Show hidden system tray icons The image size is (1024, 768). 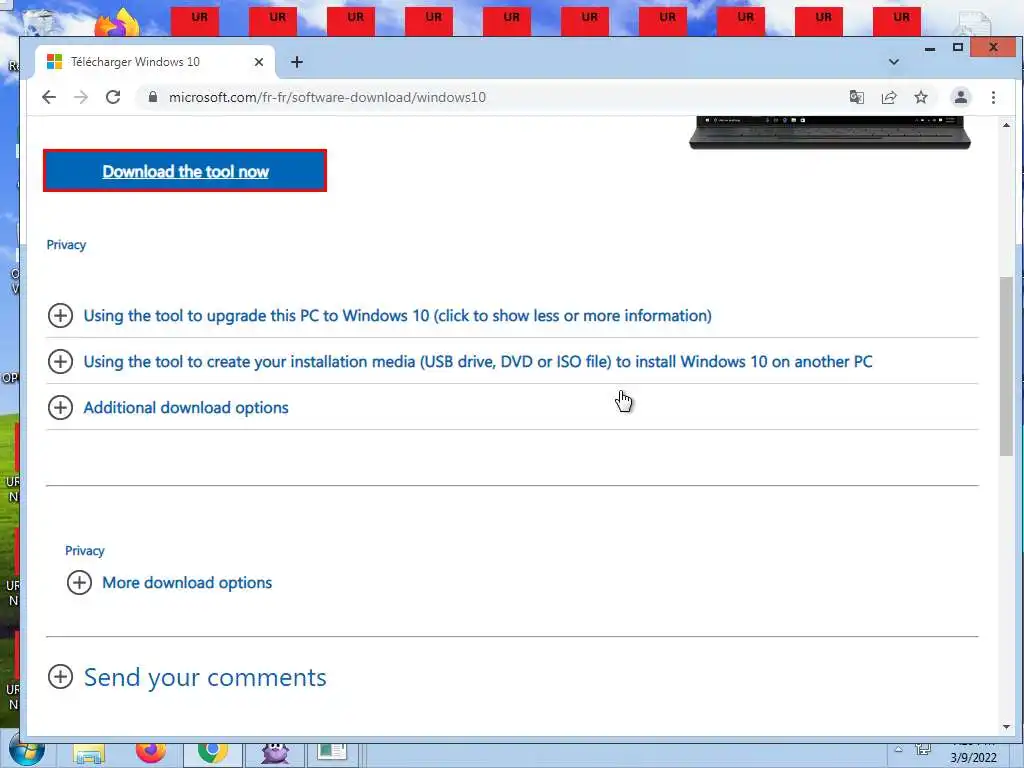tap(899, 750)
